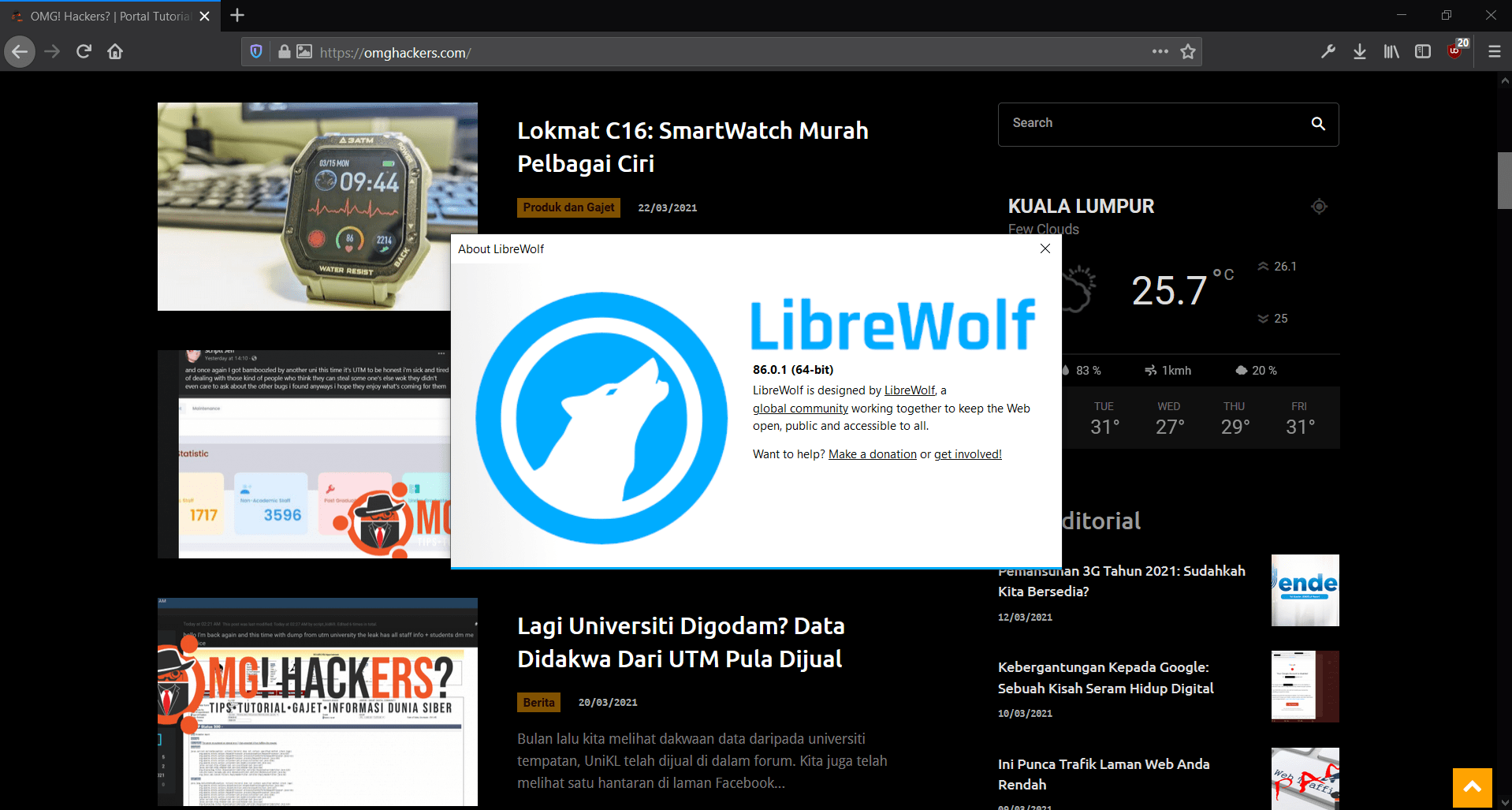Open the Berita category tag
The image size is (1512, 810).
click(538, 702)
